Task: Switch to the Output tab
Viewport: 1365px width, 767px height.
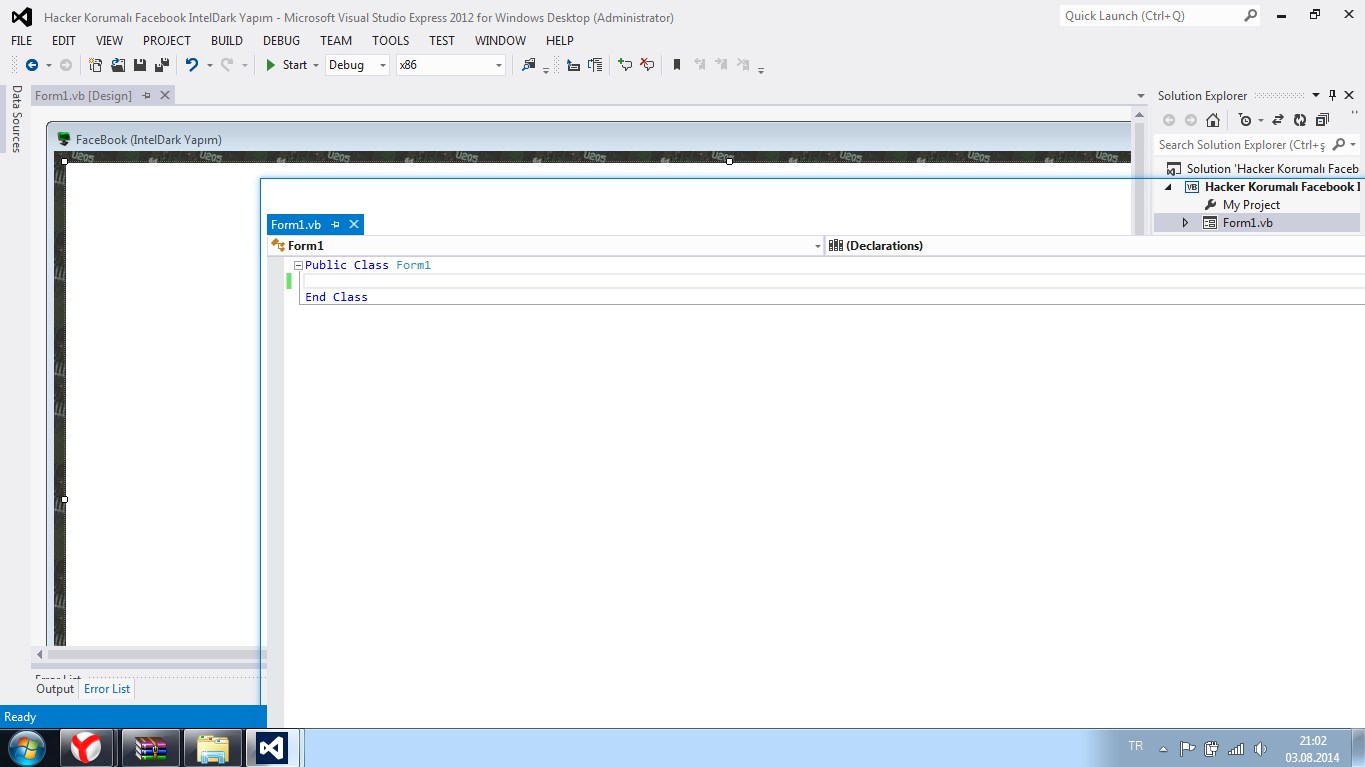Action: 55,689
